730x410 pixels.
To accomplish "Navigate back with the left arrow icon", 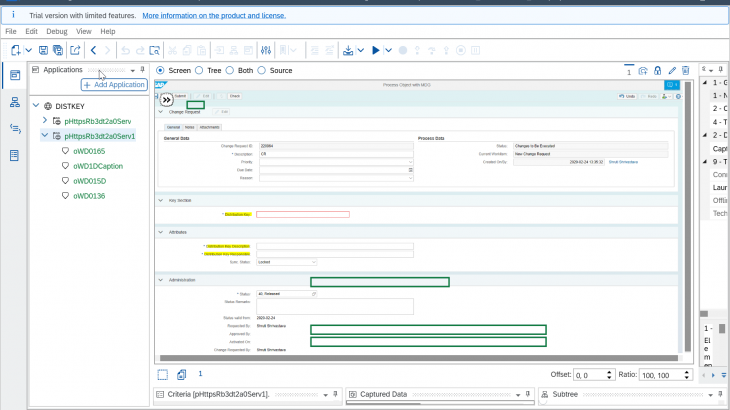I will [x=94, y=50].
